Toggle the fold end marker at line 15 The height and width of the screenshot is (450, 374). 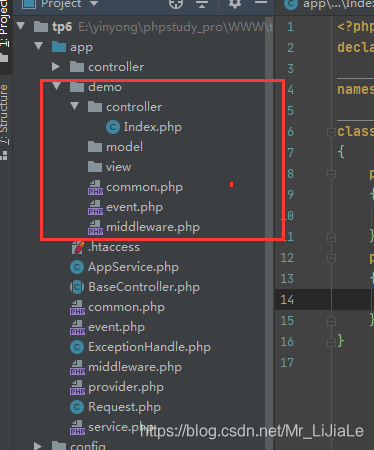[331, 321]
